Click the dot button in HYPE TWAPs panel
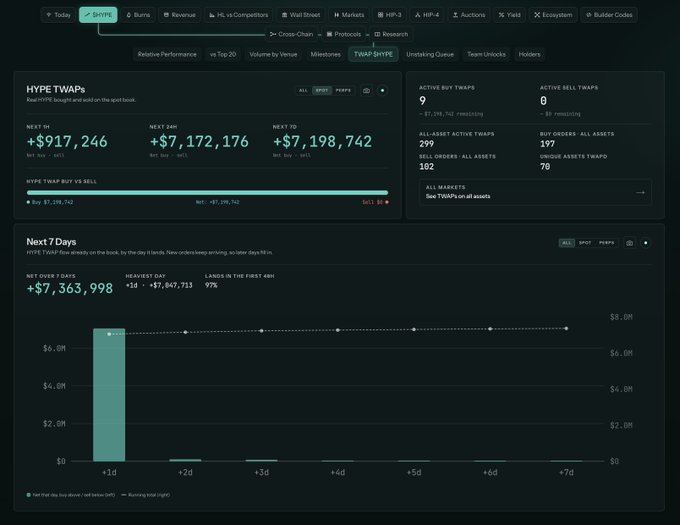 pyautogui.click(x=382, y=91)
